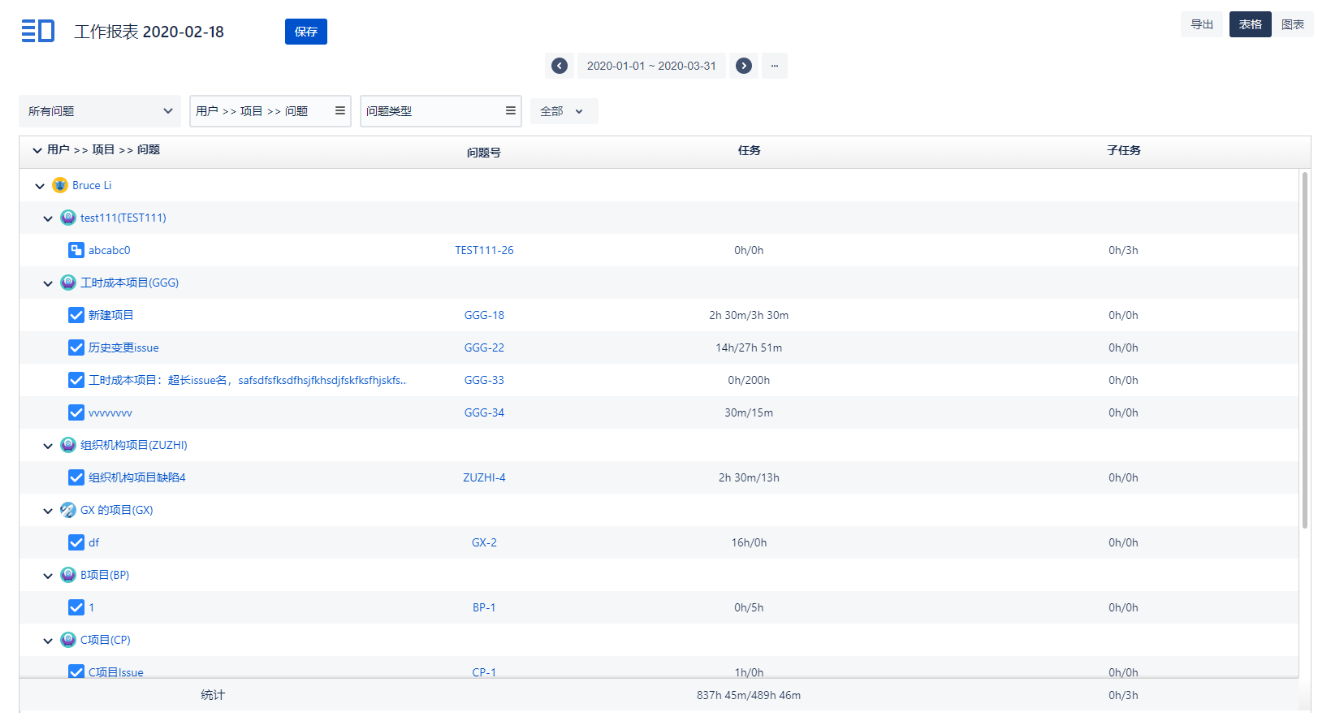The height and width of the screenshot is (713, 1320).
Task: Click the 保存 button
Action: click(306, 32)
